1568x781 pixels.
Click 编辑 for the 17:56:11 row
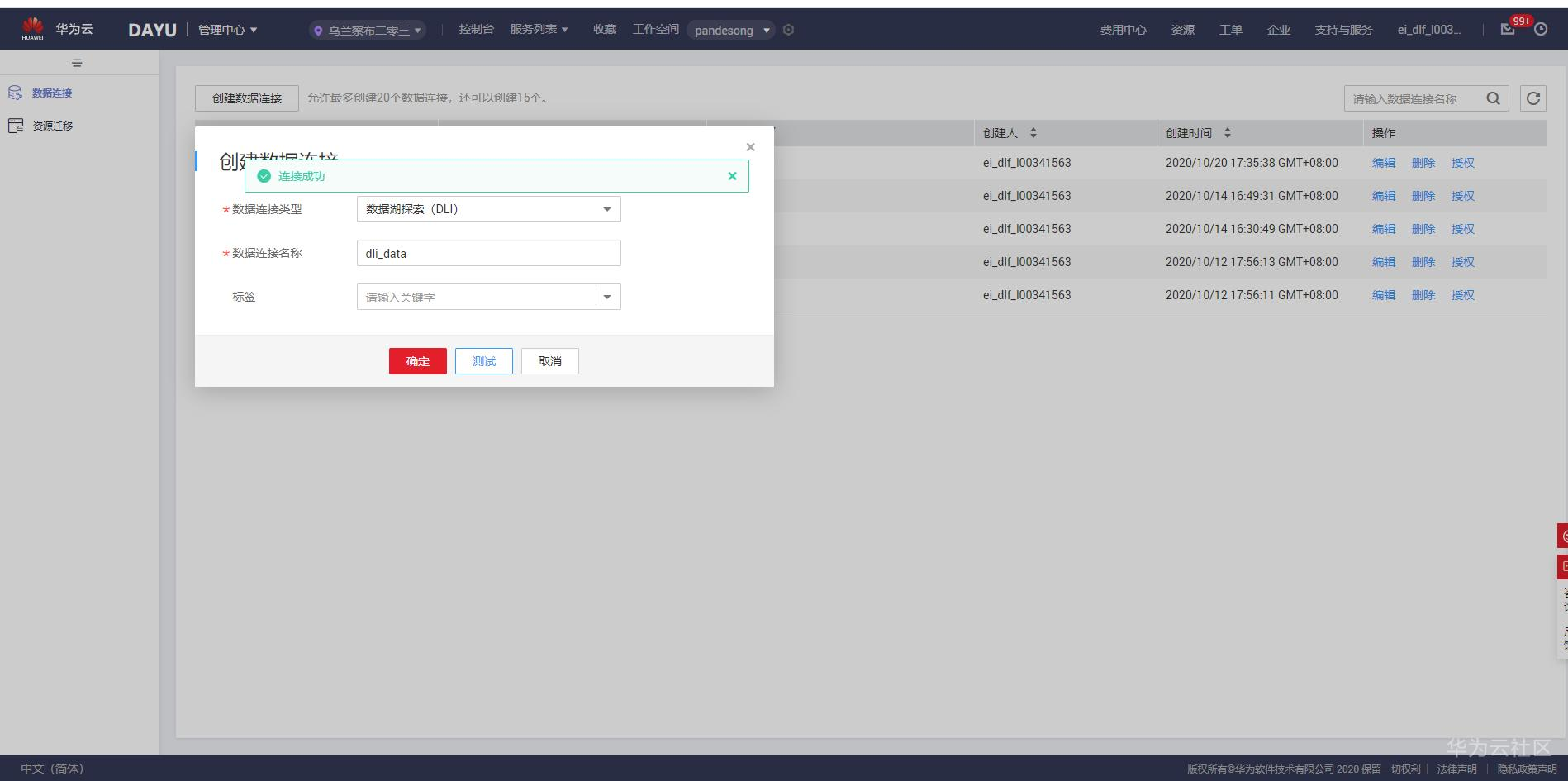pos(1384,295)
